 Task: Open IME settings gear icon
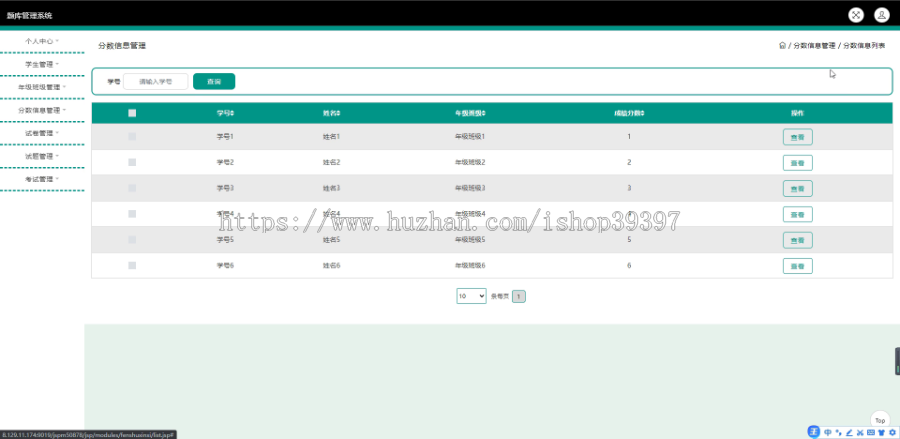[x=892, y=433]
